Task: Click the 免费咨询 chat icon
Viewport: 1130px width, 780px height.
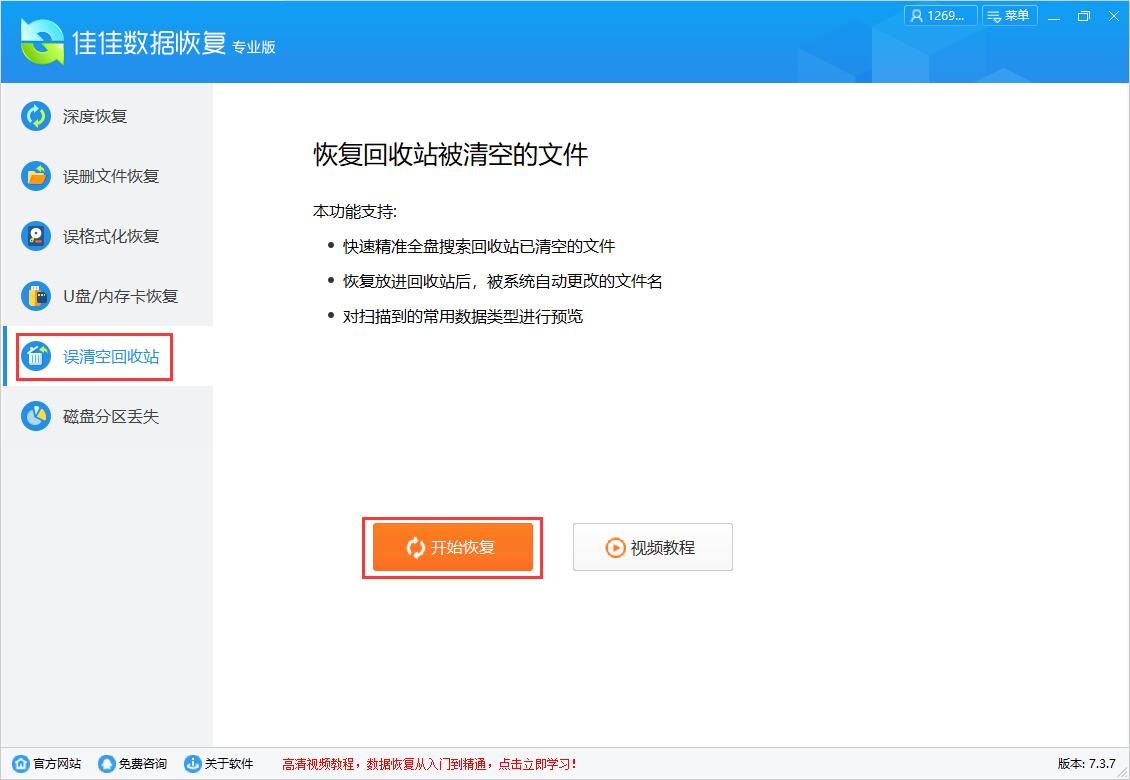Action: [107, 763]
